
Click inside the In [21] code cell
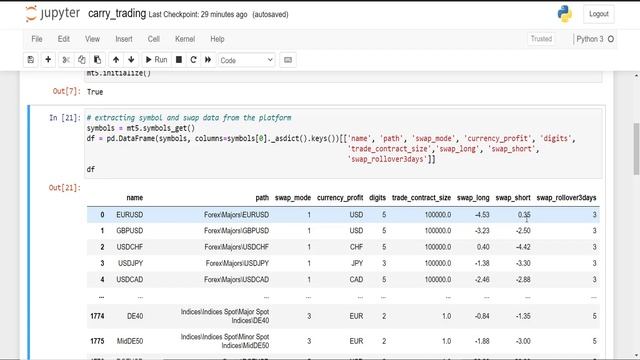click(x=343, y=143)
